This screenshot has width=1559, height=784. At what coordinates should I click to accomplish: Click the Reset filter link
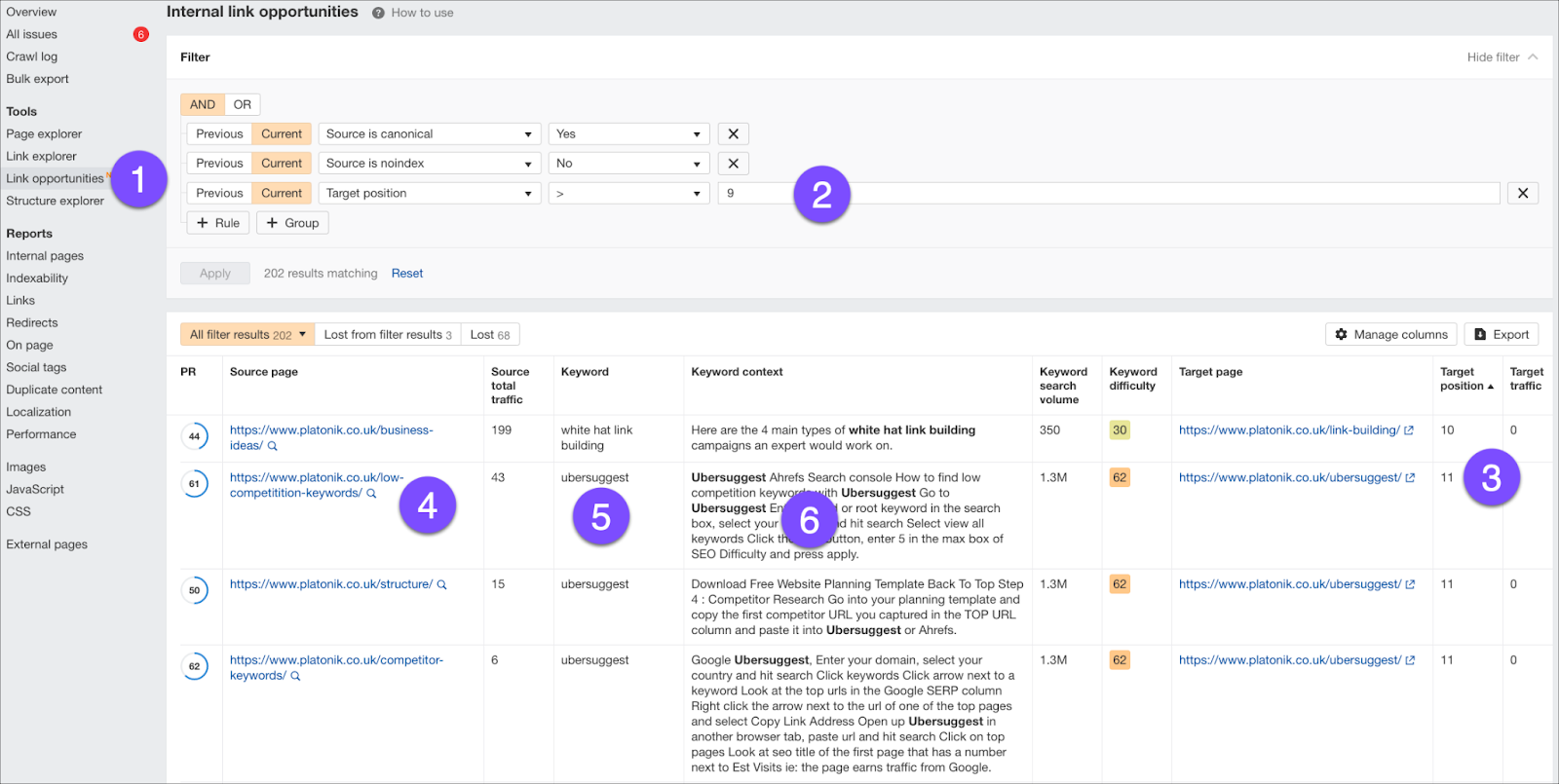(407, 274)
